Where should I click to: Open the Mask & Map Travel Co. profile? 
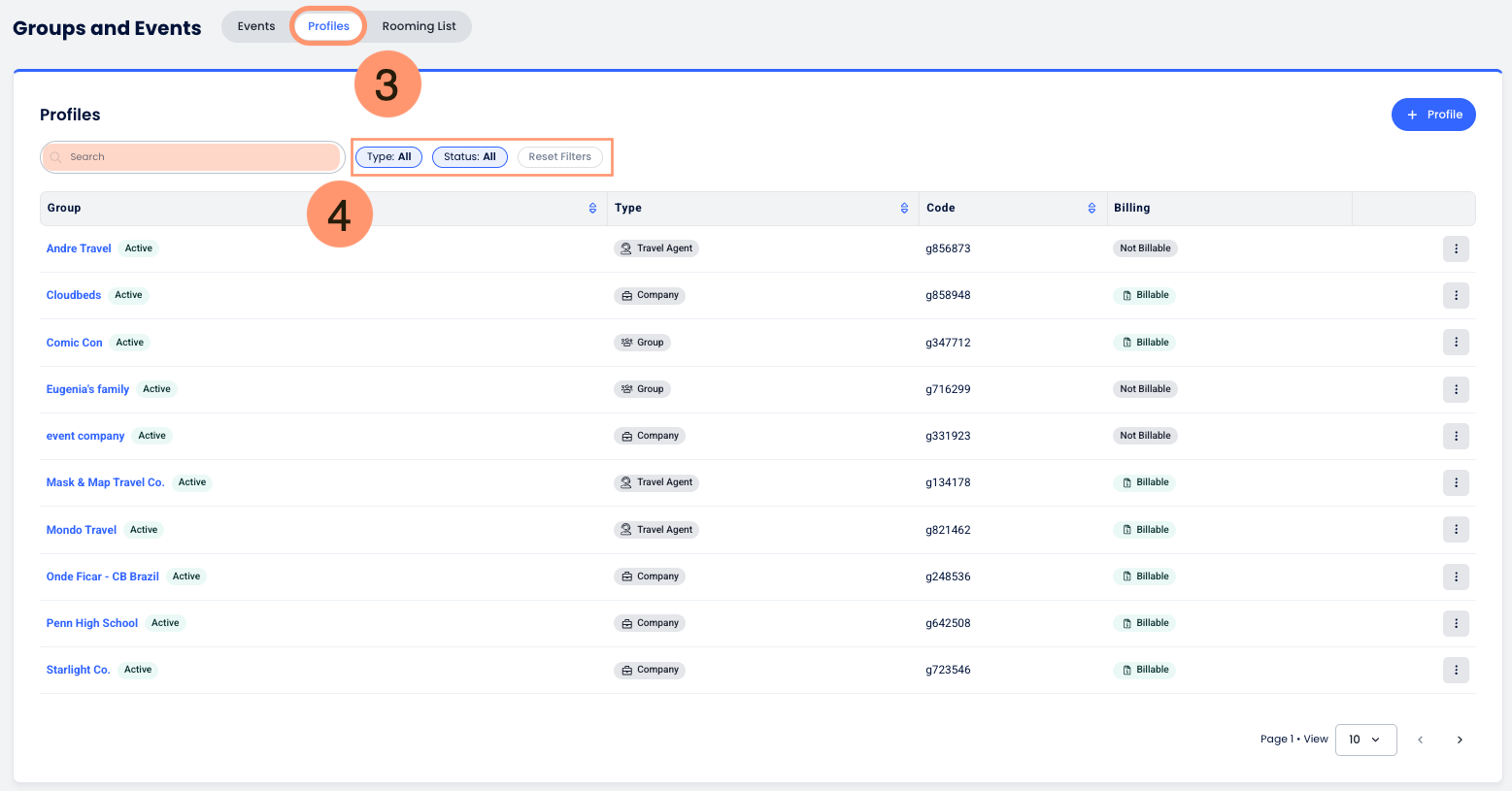105,482
